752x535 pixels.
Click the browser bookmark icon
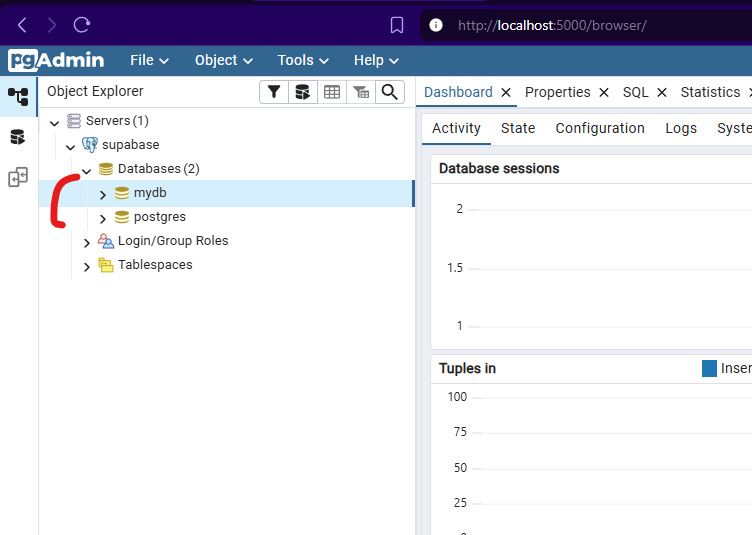tap(397, 25)
